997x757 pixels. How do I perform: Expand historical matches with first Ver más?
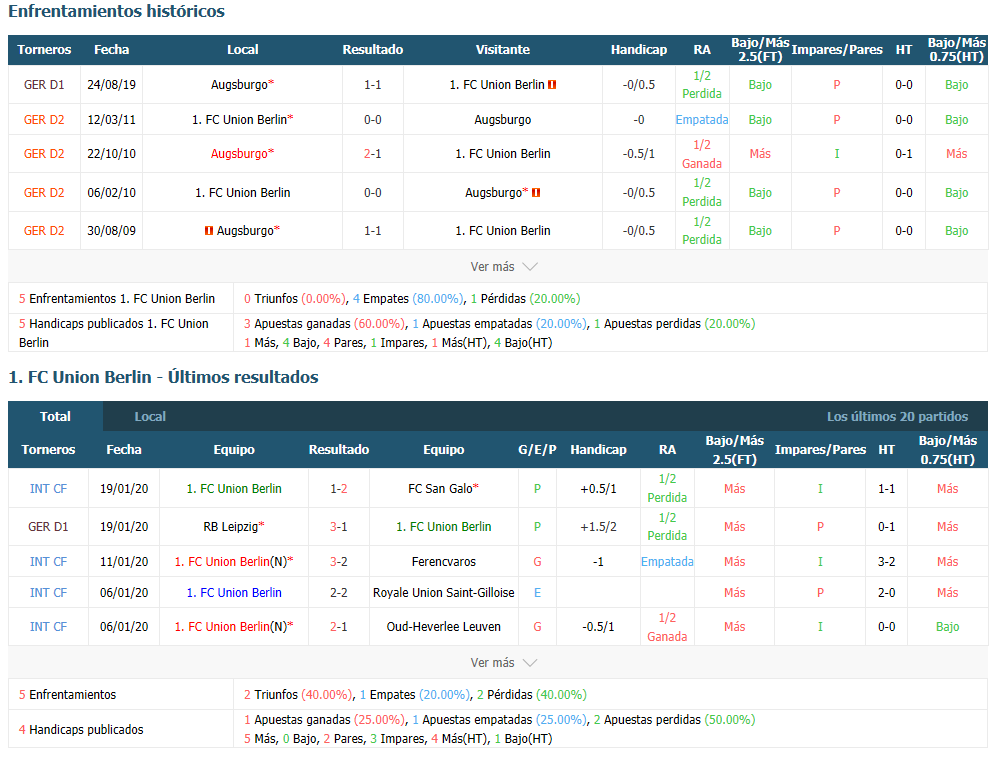504,267
